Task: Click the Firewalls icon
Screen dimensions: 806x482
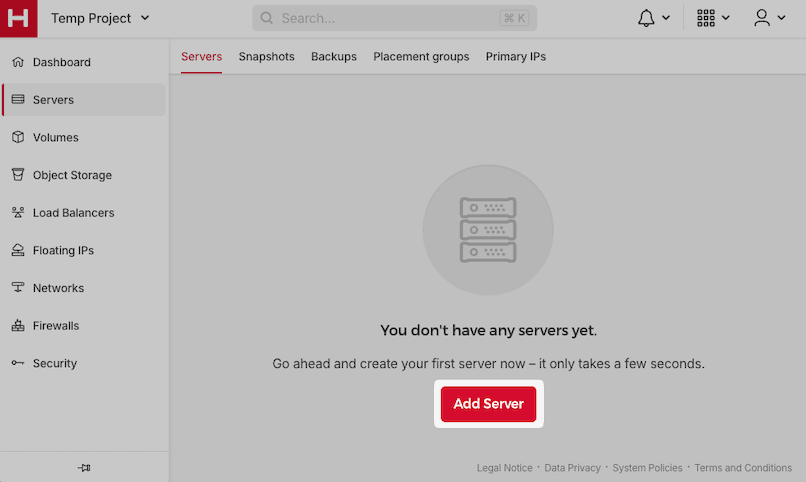Action: click(18, 325)
